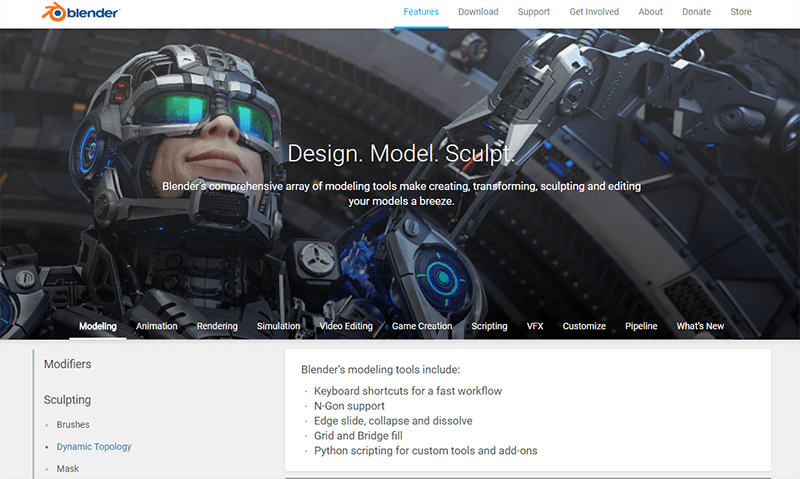800x479 pixels.
Task: Select the VFX tab
Action: (x=535, y=326)
